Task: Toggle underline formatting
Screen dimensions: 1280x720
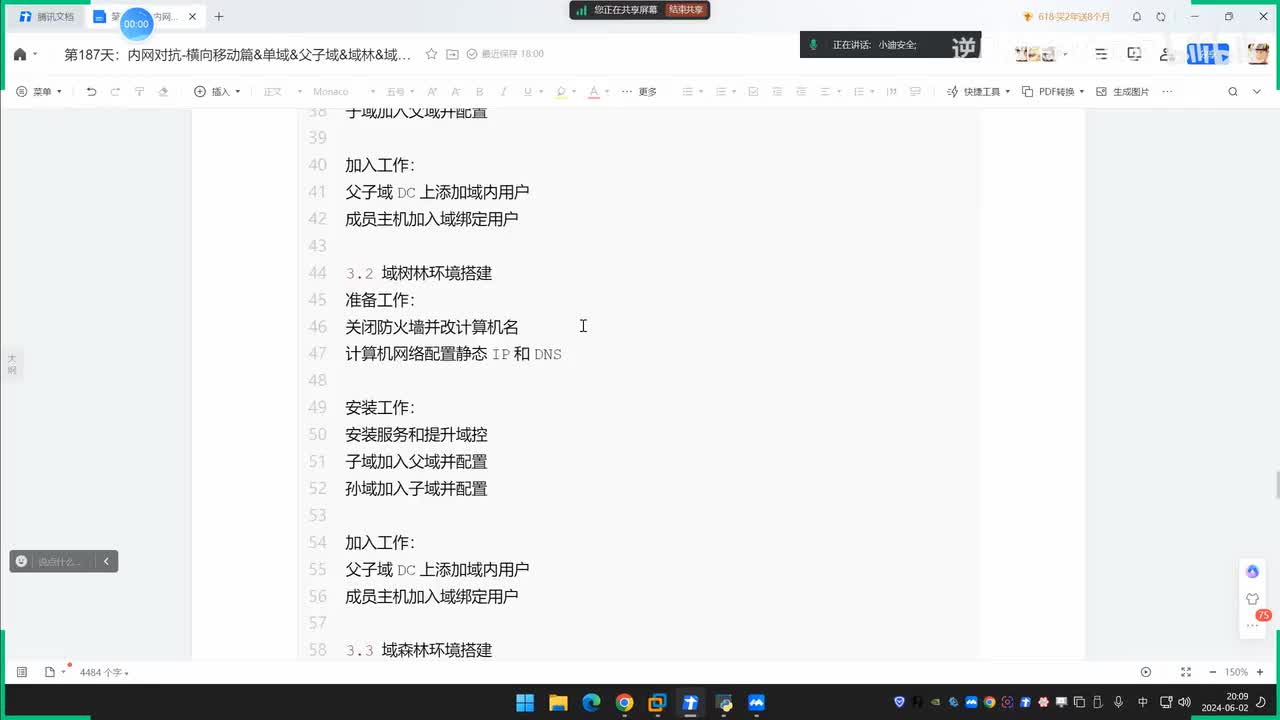Action: (527, 91)
